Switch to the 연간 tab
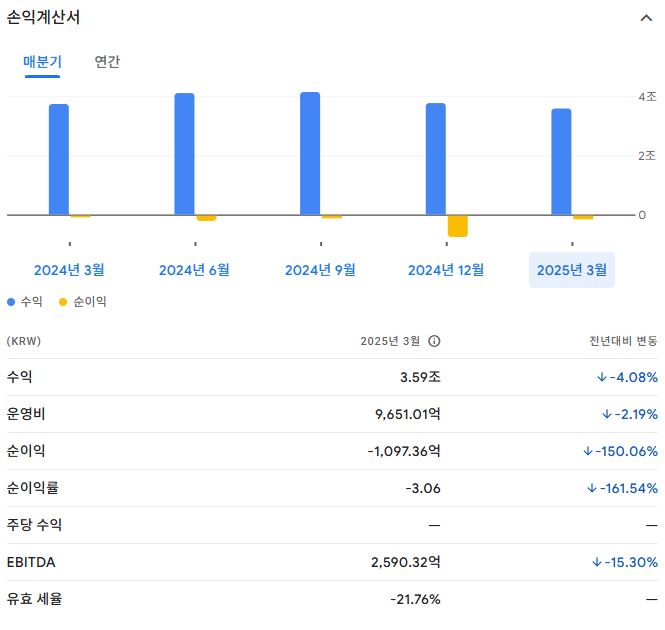 [x=107, y=62]
